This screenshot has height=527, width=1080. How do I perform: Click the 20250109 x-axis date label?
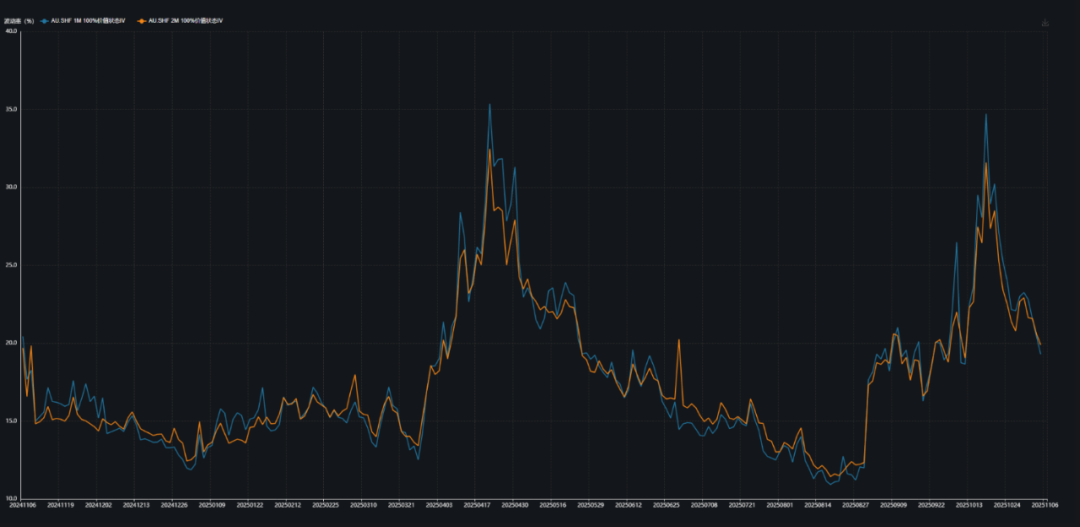(212, 506)
